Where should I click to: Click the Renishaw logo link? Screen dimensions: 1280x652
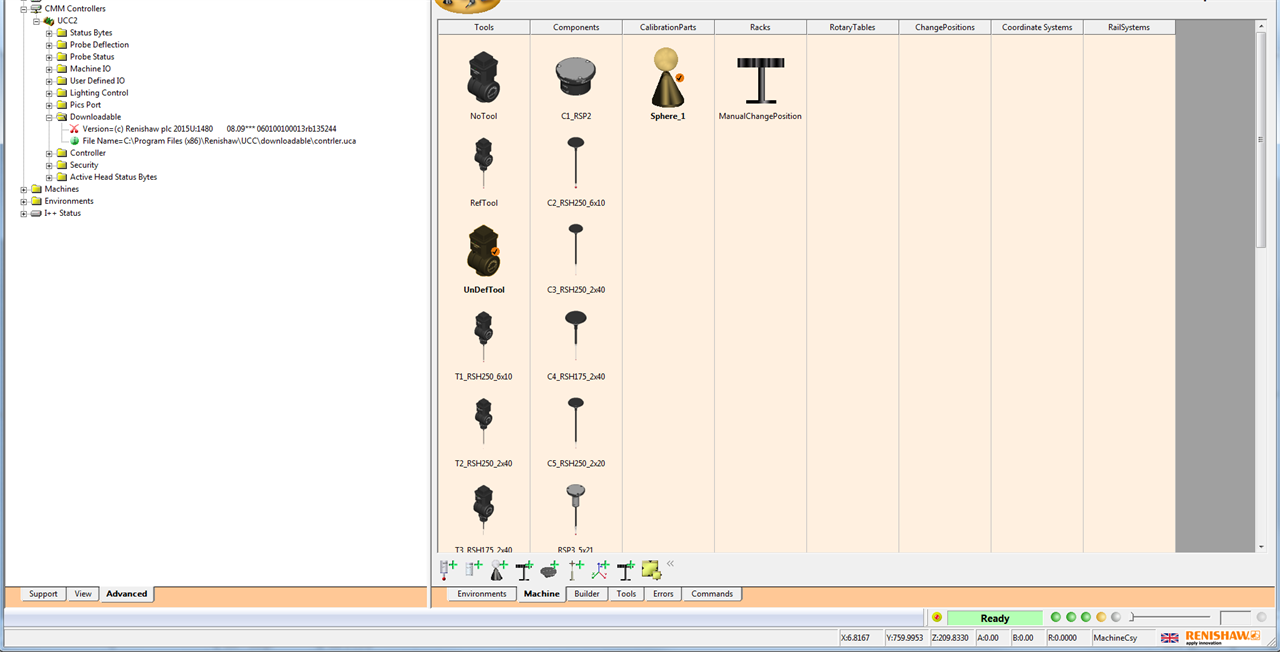[1222, 637]
